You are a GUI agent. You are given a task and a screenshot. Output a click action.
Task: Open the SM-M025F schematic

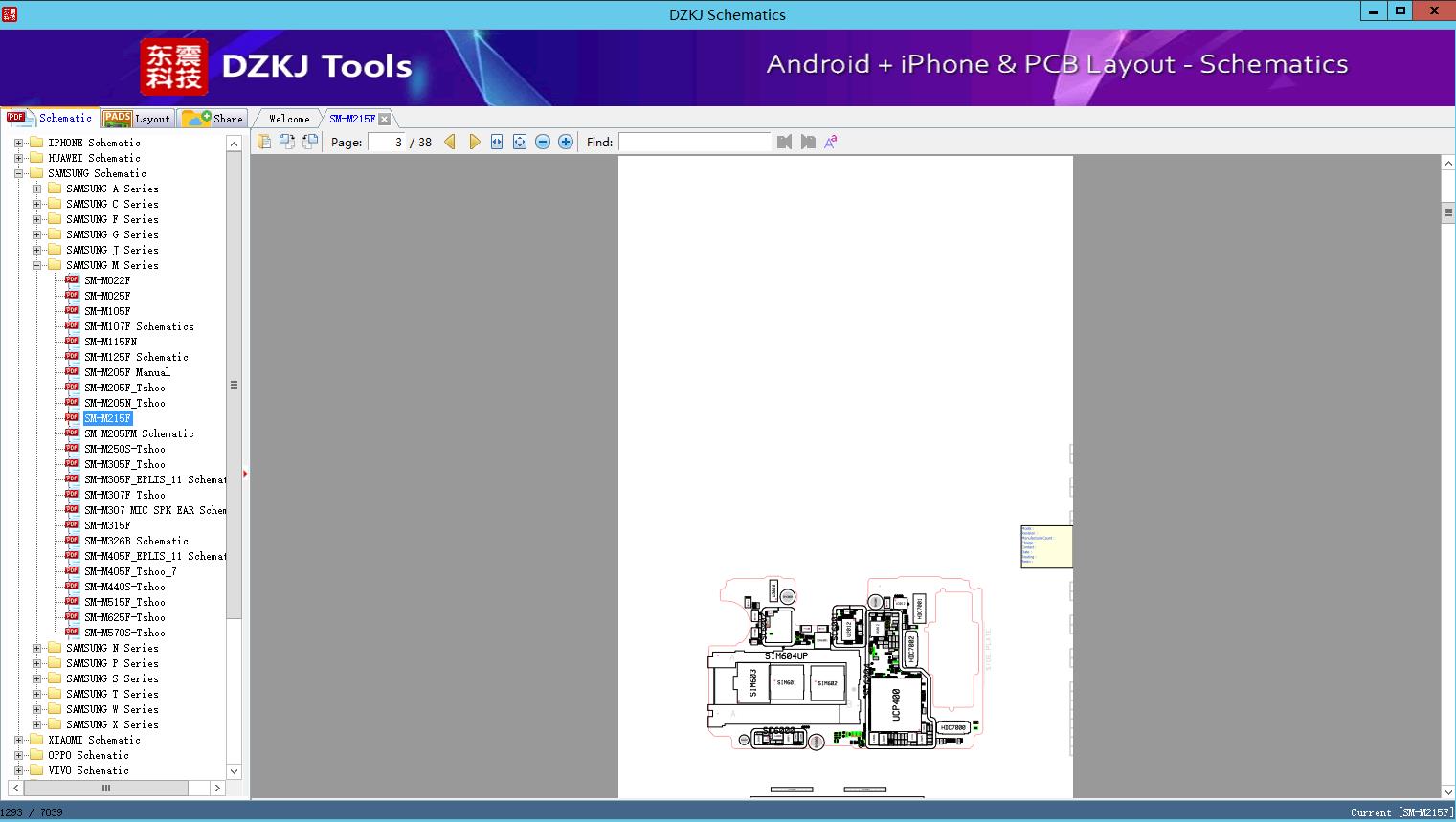coord(107,296)
